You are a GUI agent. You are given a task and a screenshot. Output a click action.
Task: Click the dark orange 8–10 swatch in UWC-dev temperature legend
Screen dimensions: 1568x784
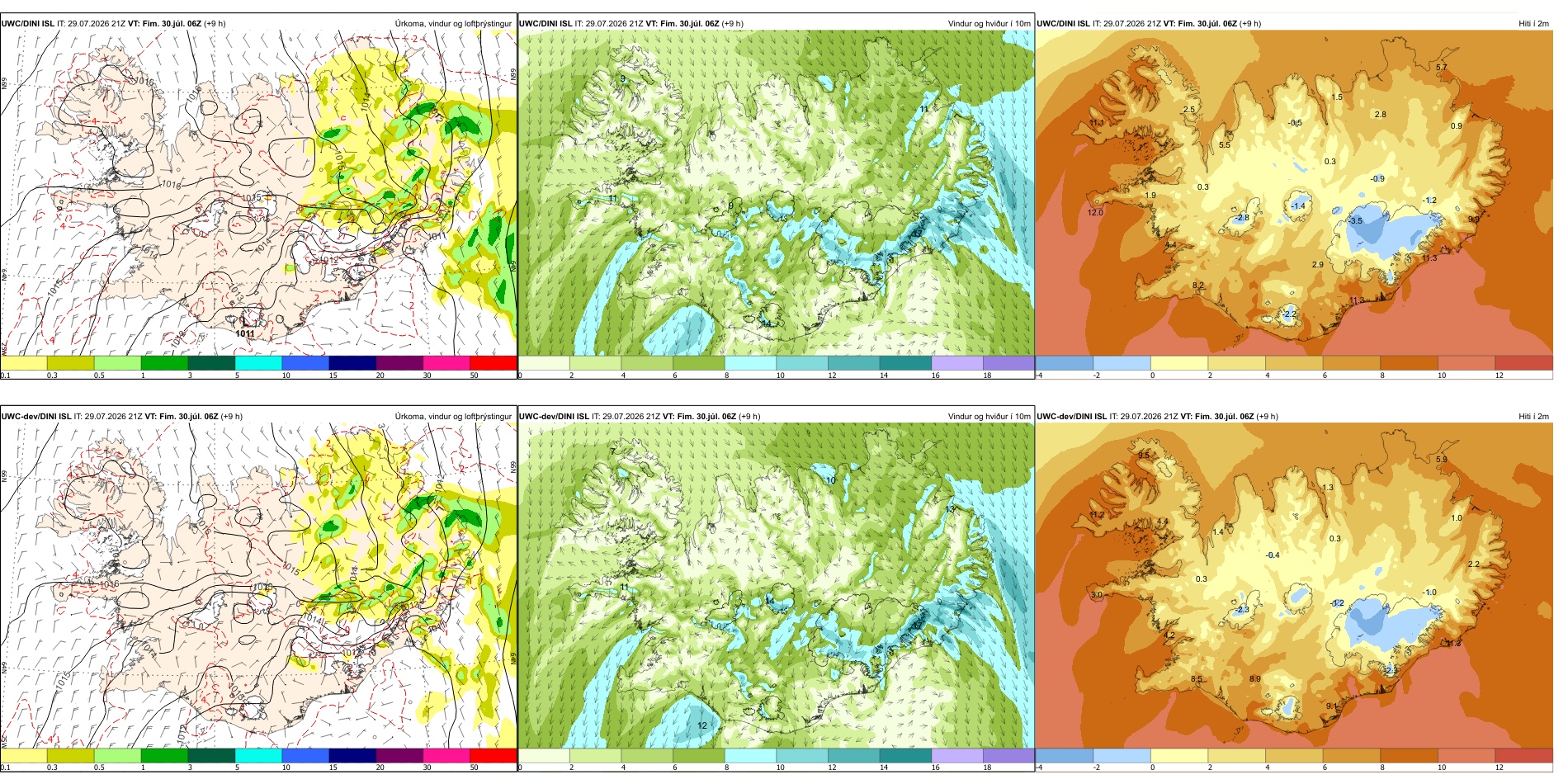[x=1409, y=756]
